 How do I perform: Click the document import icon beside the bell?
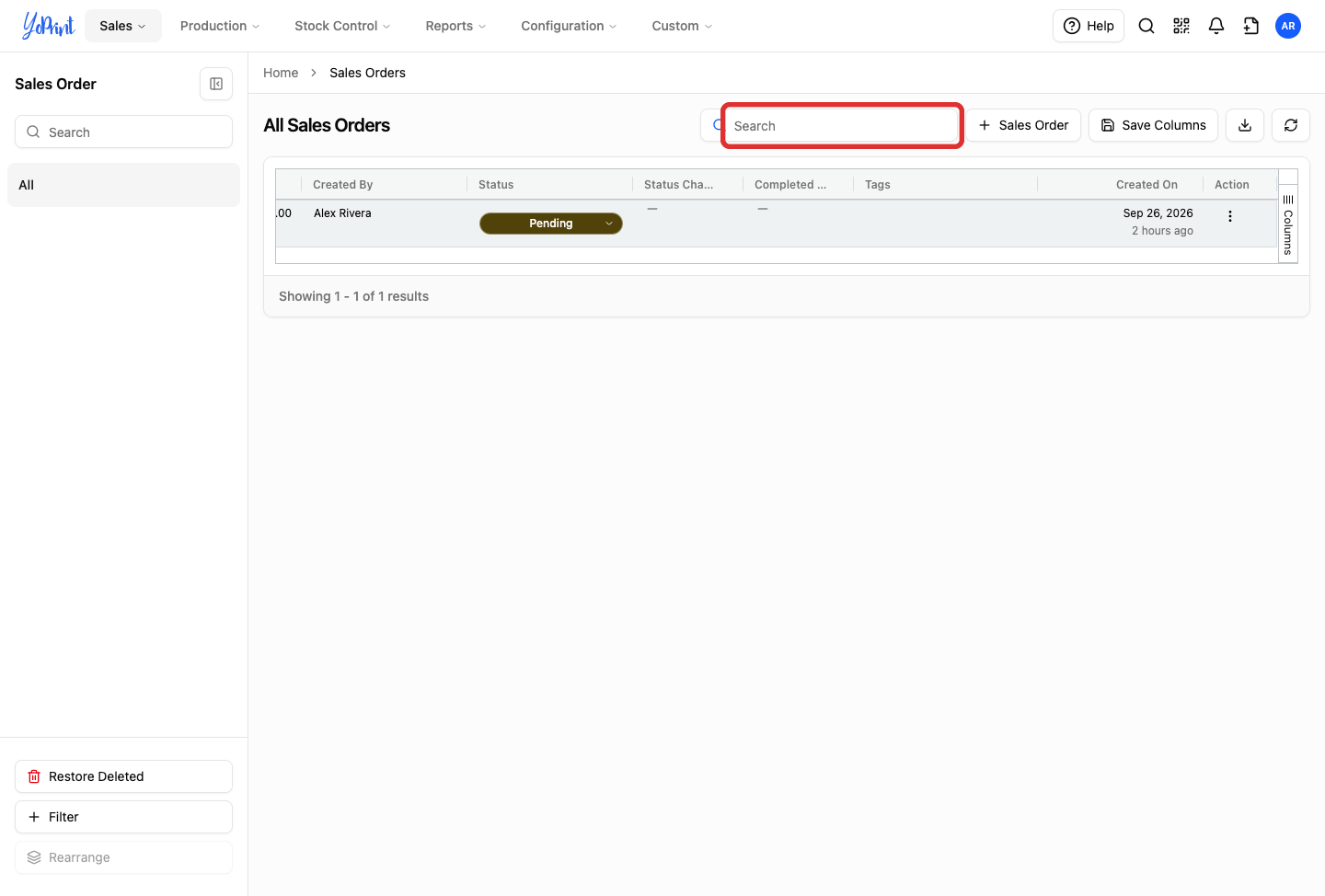point(1251,26)
